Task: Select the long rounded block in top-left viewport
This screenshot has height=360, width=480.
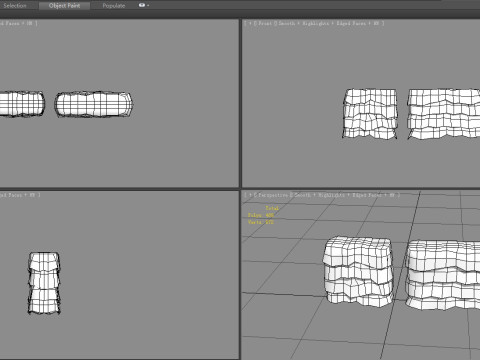Action: point(94,104)
